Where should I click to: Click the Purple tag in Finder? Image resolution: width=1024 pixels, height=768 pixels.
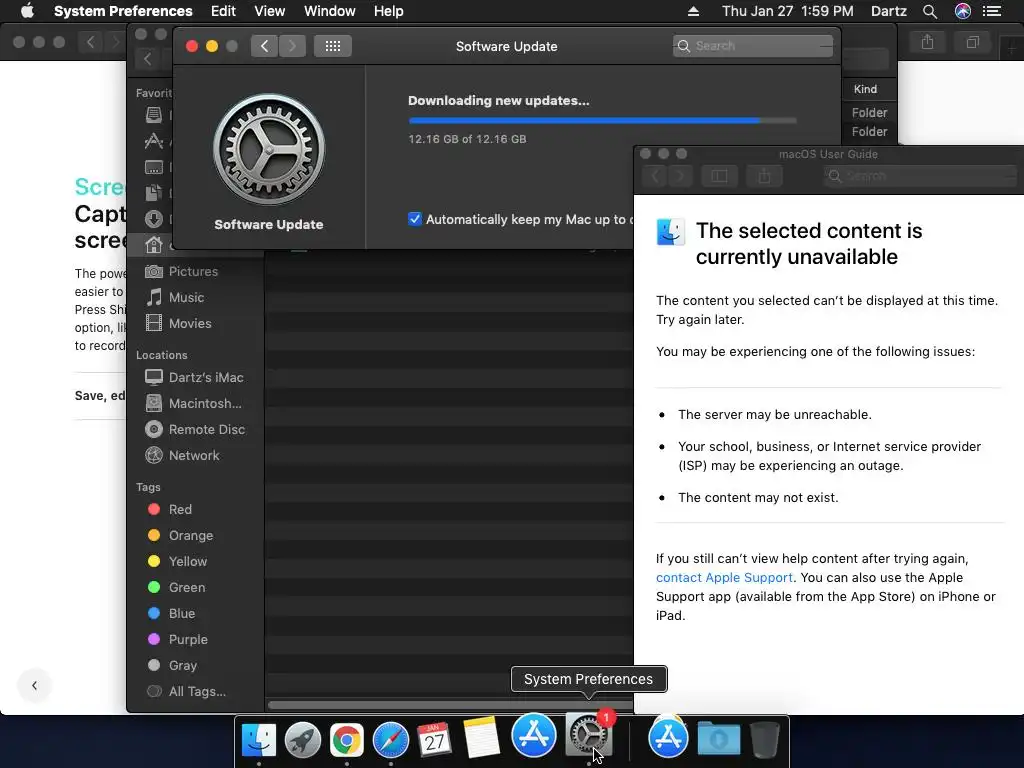187,639
